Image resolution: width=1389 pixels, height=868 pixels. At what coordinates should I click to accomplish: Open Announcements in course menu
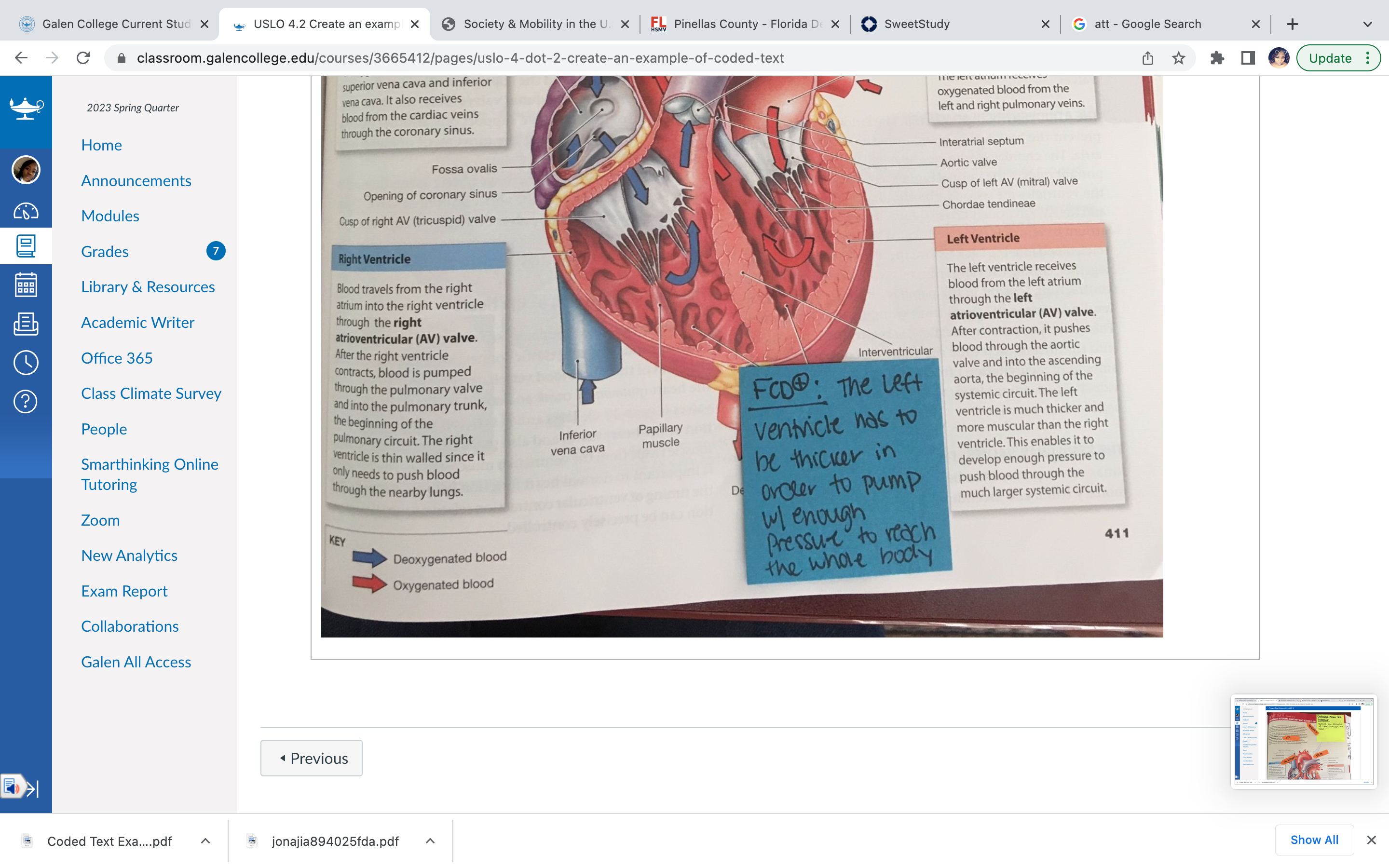[136, 180]
